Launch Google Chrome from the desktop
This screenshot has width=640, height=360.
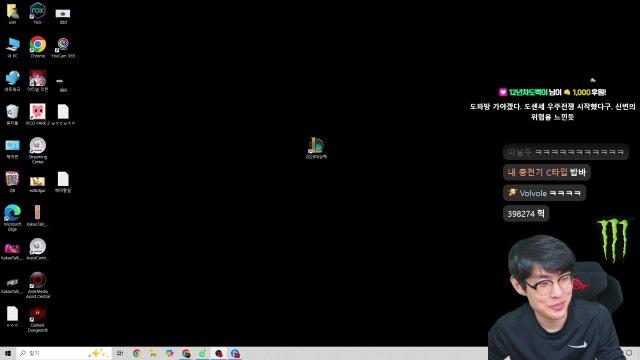[38, 47]
